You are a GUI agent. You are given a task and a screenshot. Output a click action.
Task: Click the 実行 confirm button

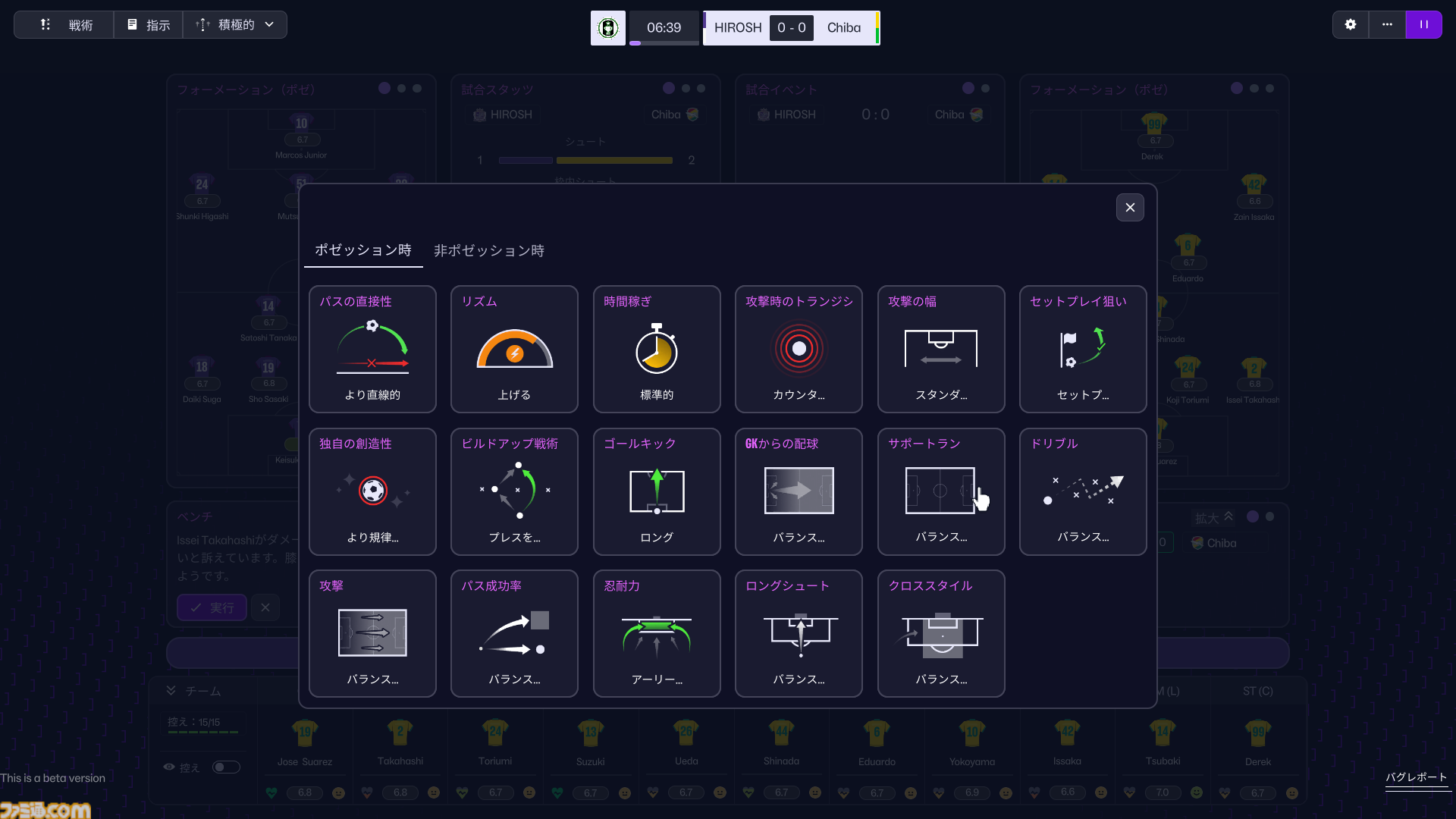click(x=212, y=607)
